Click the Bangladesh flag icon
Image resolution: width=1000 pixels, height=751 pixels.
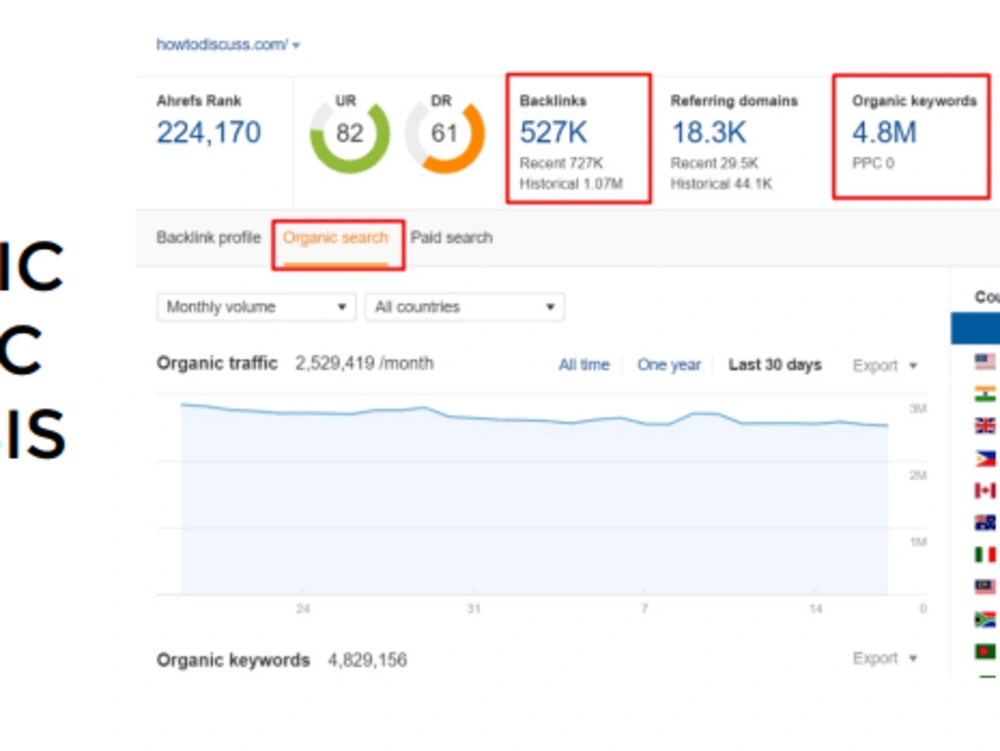point(985,651)
